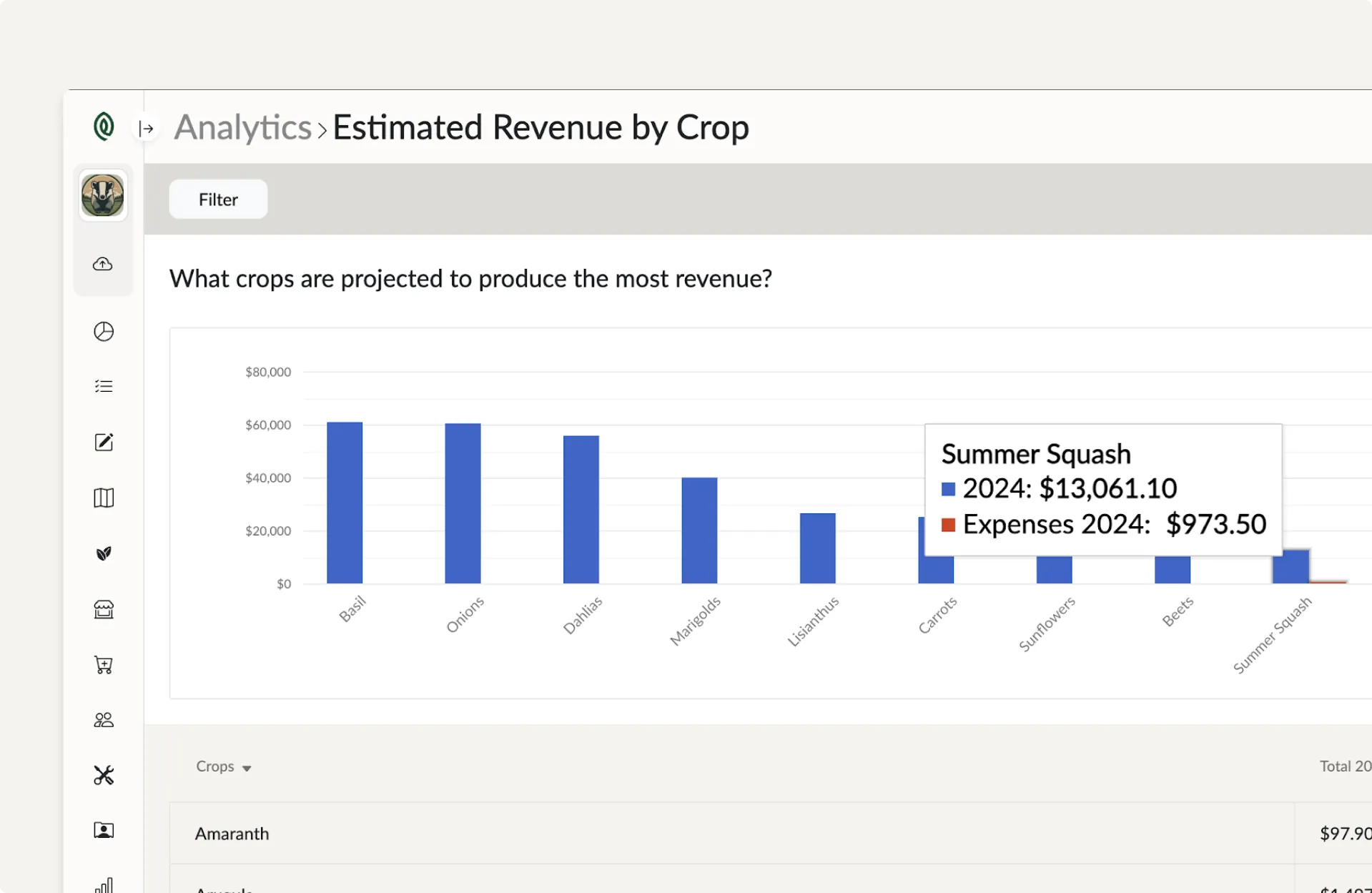1372x893 pixels.
Task: Open the contact card icon in sidebar
Action: [103, 830]
